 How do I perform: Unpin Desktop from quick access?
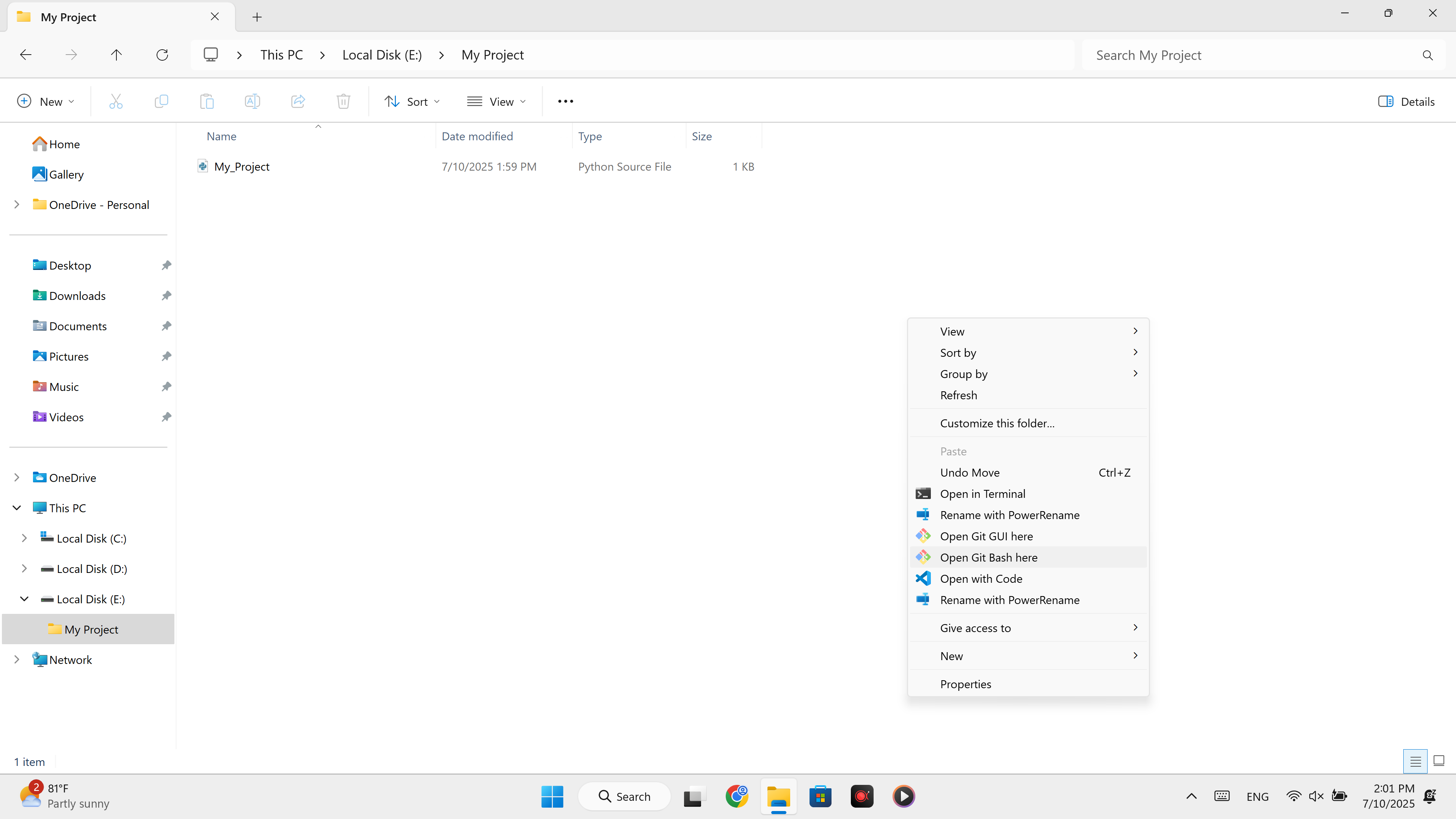coord(166,266)
